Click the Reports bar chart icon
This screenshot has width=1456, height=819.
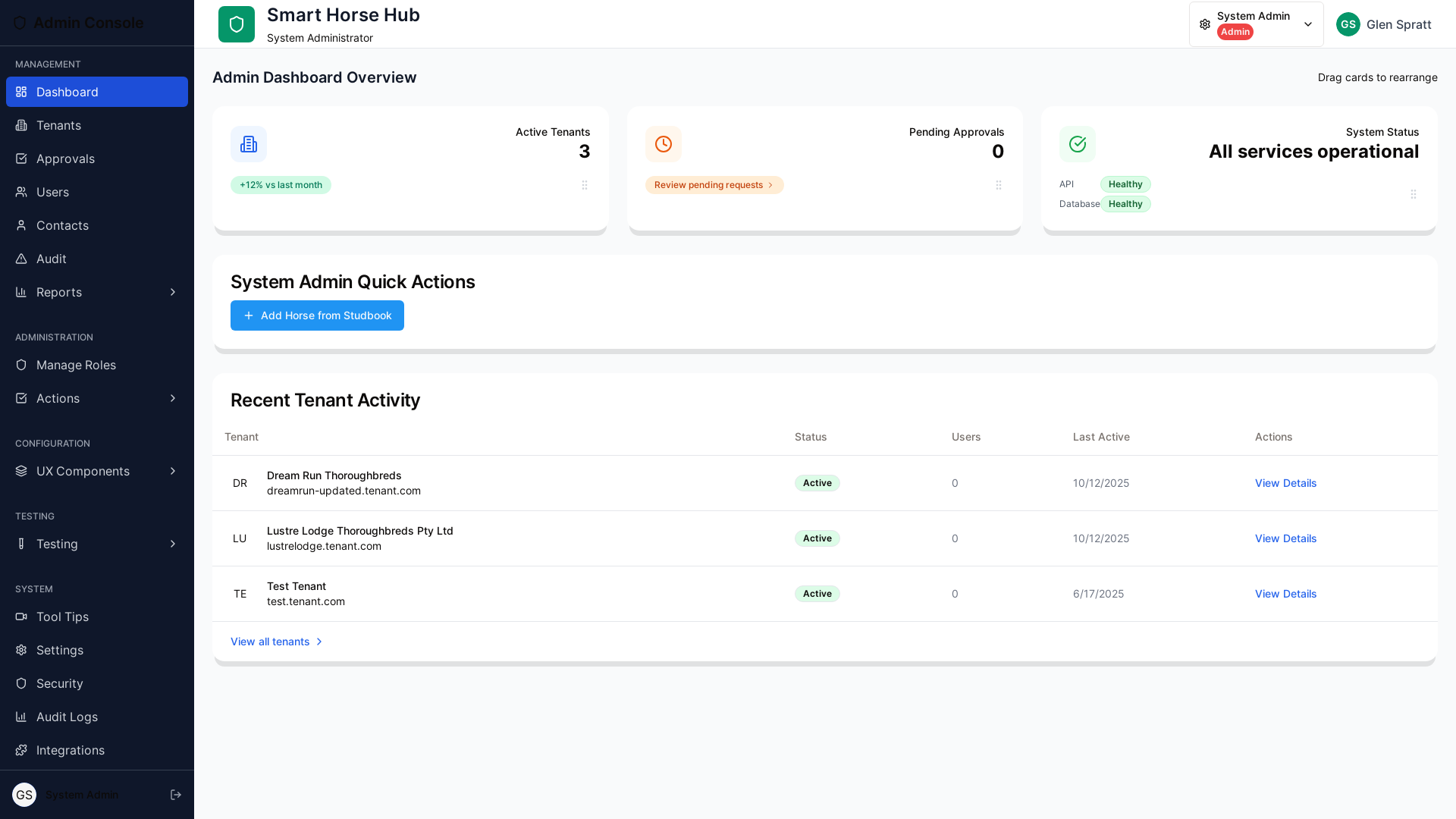[x=21, y=292]
